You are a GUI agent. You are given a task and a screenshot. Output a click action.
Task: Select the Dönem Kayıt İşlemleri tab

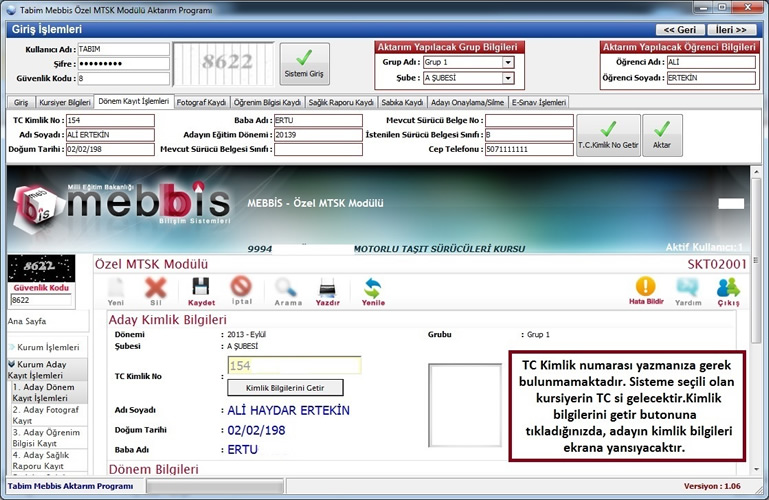coord(133,101)
